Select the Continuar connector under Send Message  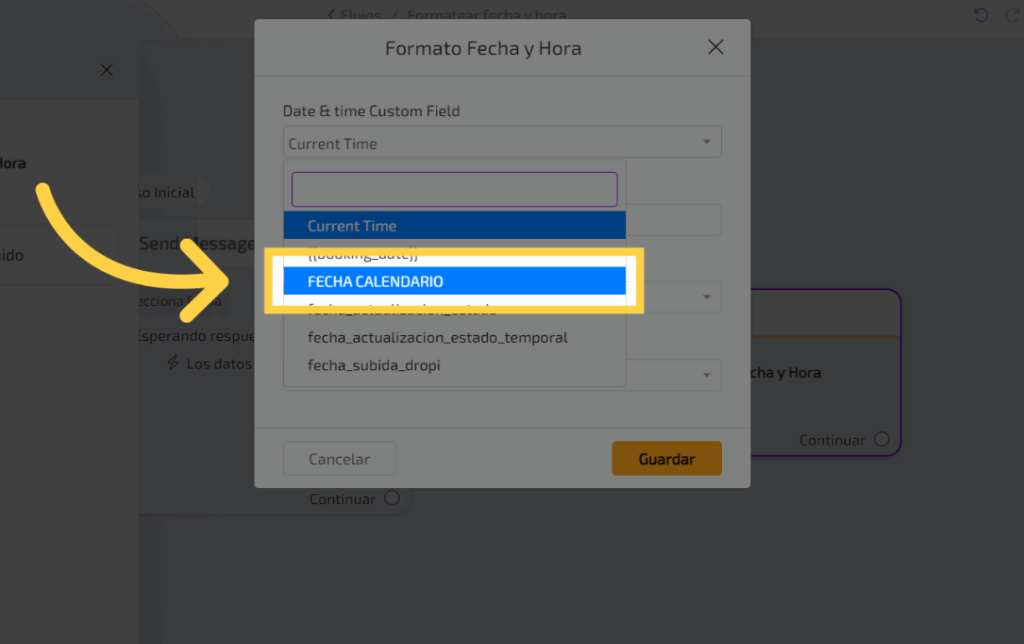click(392, 498)
